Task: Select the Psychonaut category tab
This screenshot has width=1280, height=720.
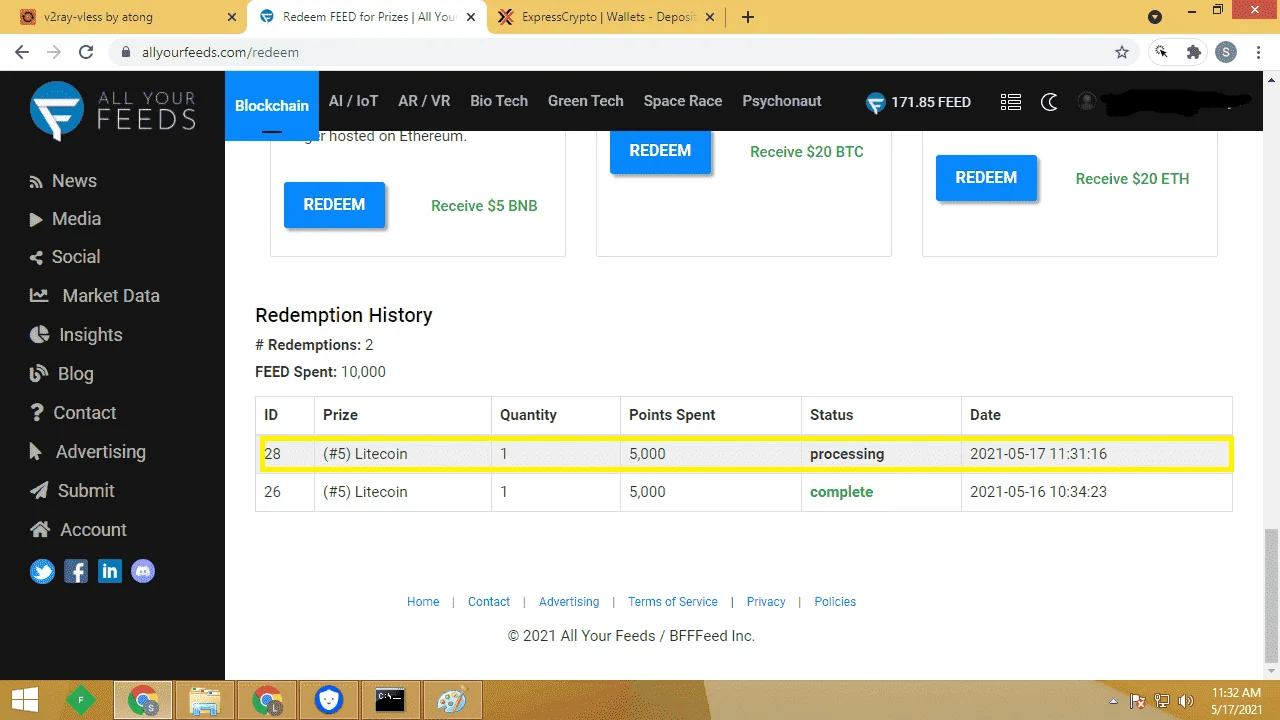Action: (782, 101)
